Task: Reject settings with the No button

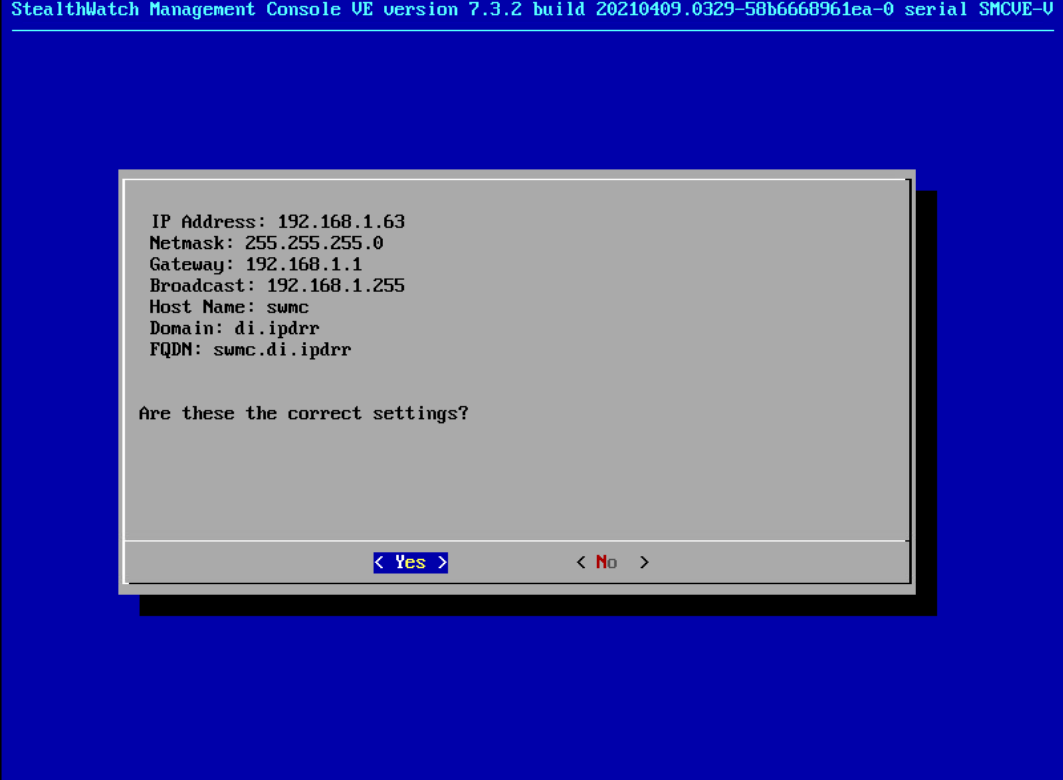Action: click(613, 562)
